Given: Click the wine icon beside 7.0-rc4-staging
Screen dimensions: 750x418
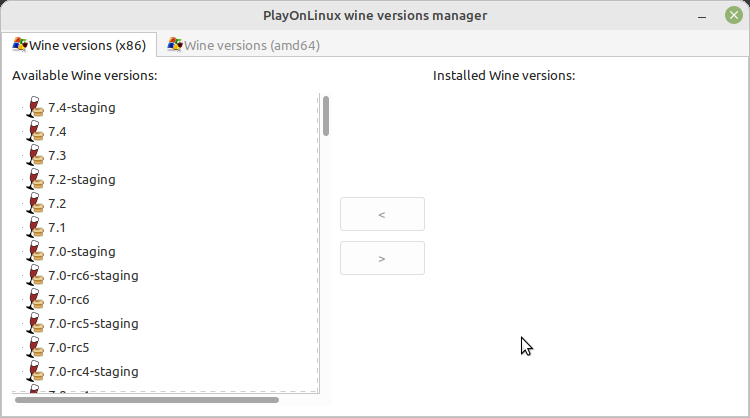Looking at the screenshot, I should click(x=35, y=371).
